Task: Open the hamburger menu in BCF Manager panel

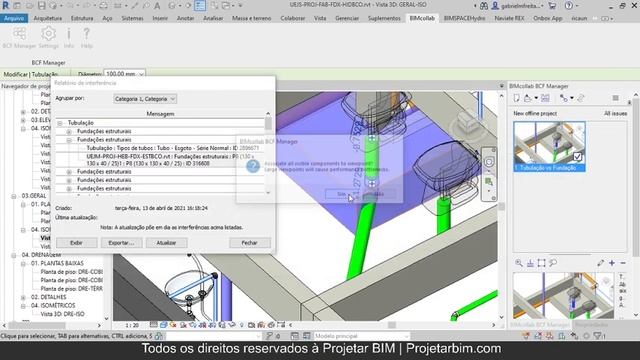Action: [616, 98]
